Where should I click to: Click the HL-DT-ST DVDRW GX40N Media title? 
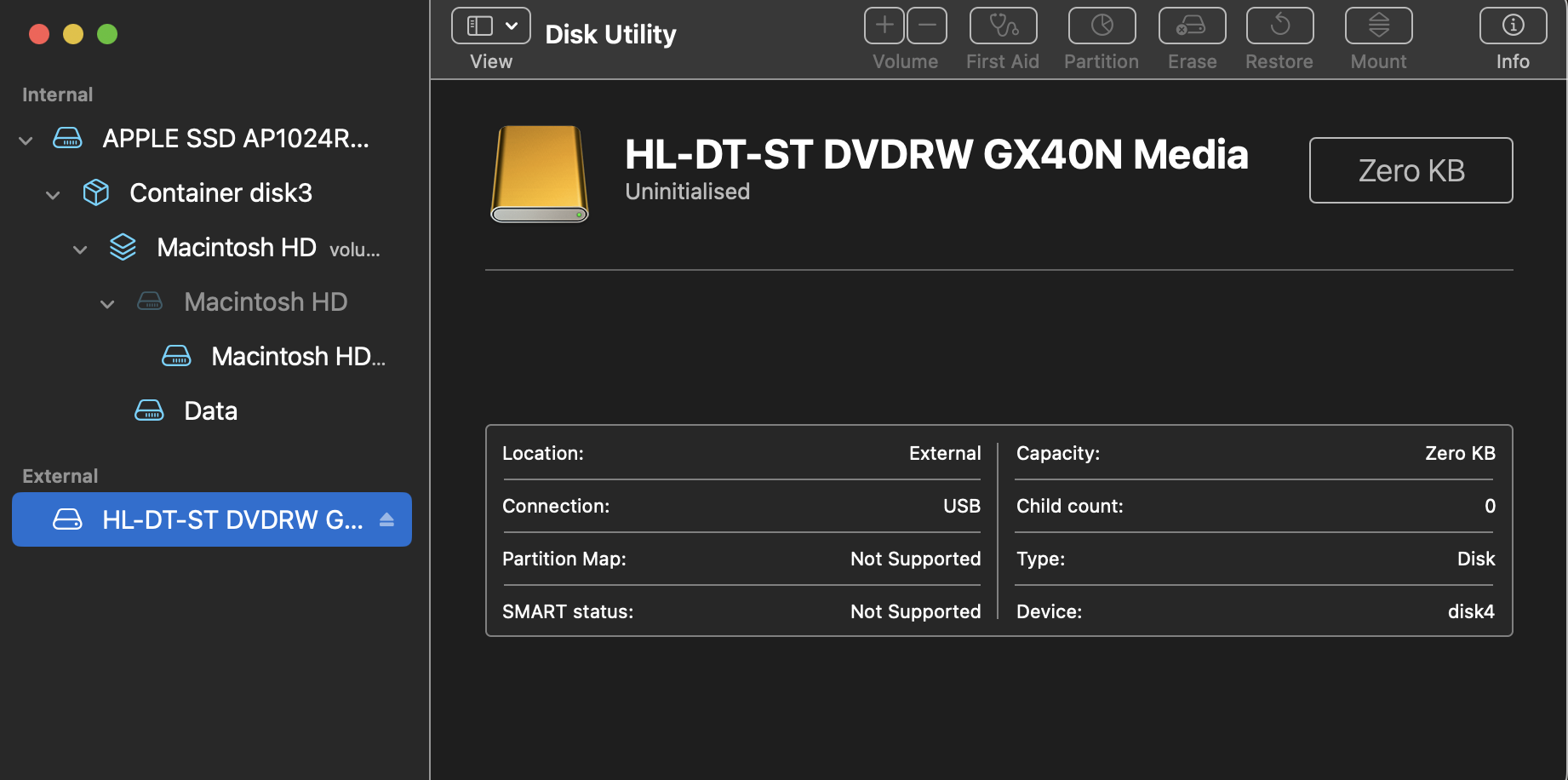(936, 155)
